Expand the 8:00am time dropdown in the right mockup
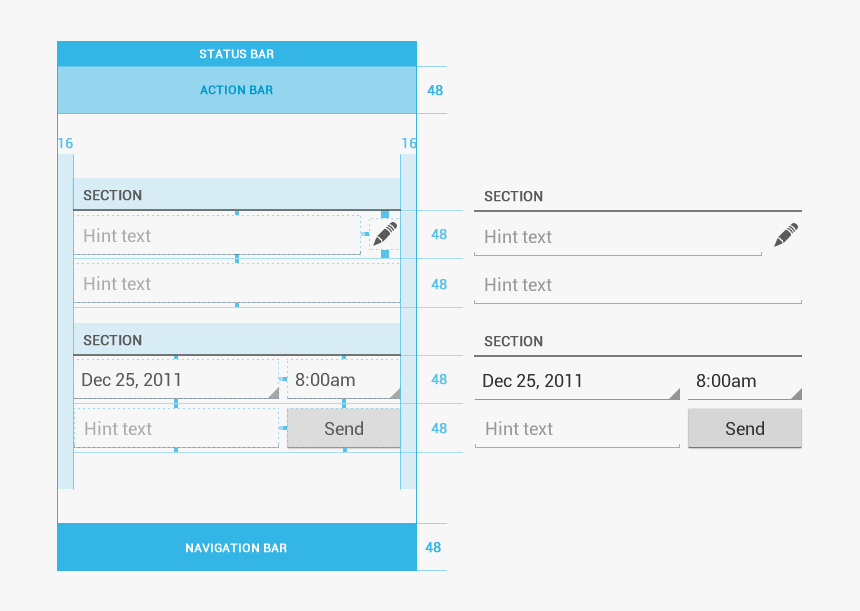 click(744, 381)
